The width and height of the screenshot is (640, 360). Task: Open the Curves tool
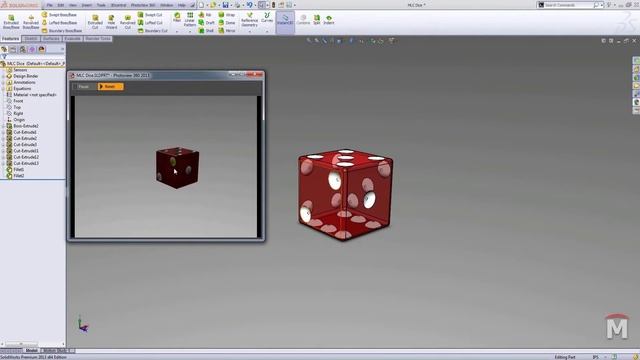point(267,17)
